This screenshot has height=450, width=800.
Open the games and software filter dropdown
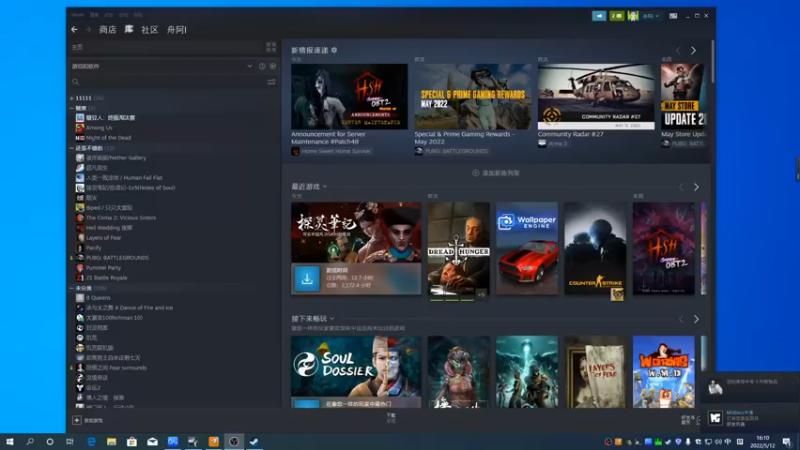coord(161,66)
